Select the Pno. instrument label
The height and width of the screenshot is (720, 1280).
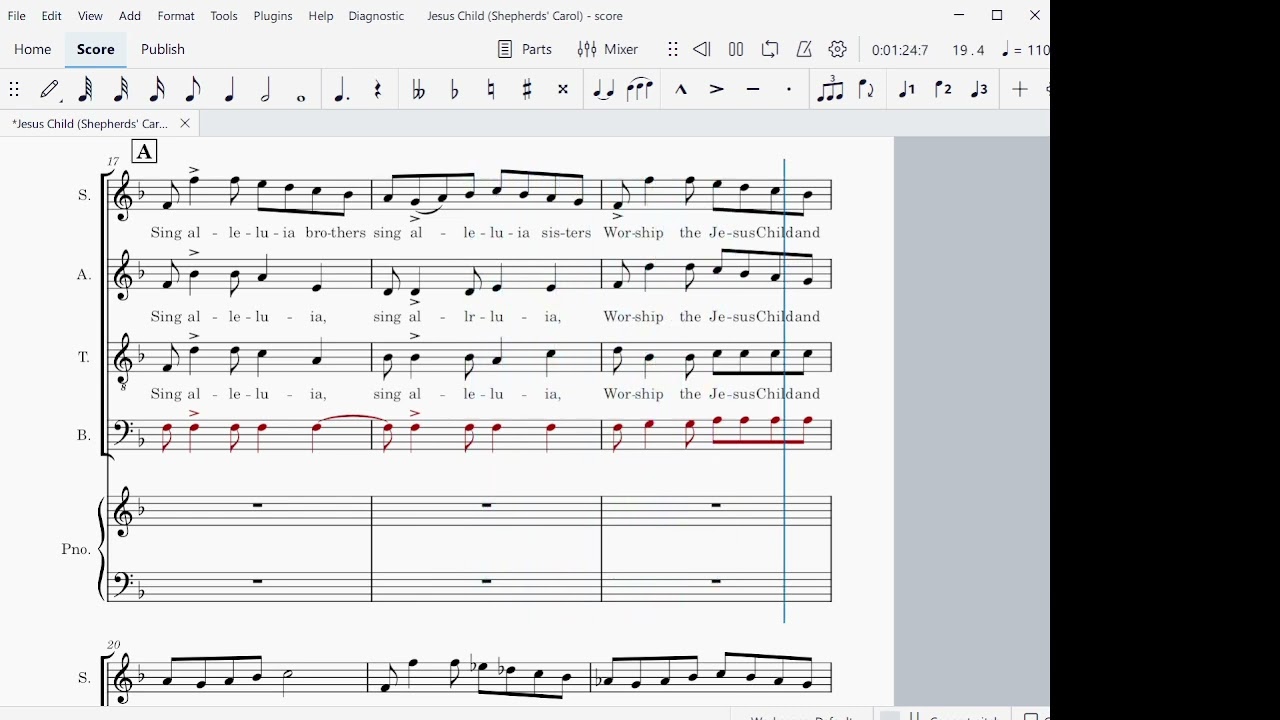(x=76, y=549)
